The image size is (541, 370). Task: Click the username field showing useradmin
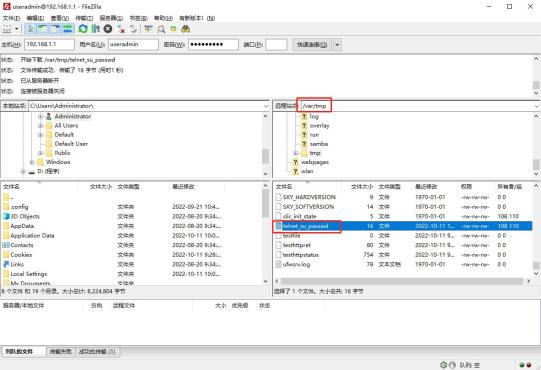point(133,45)
